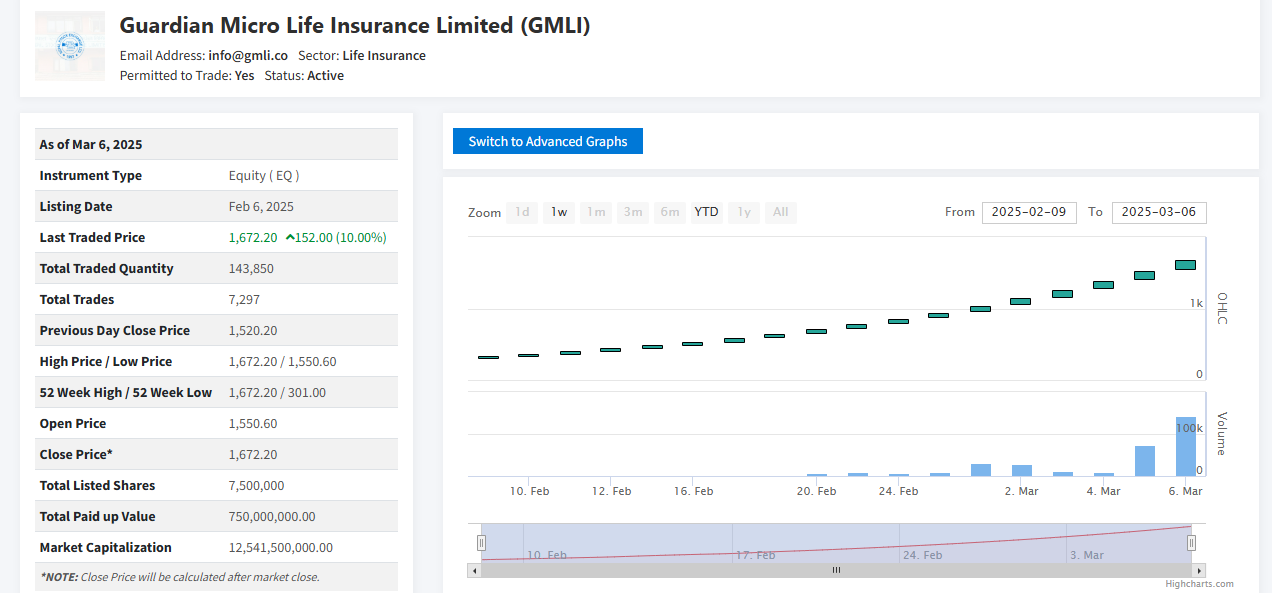Set chart zoom to 3m
1272x593 pixels.
pos(632,212)
